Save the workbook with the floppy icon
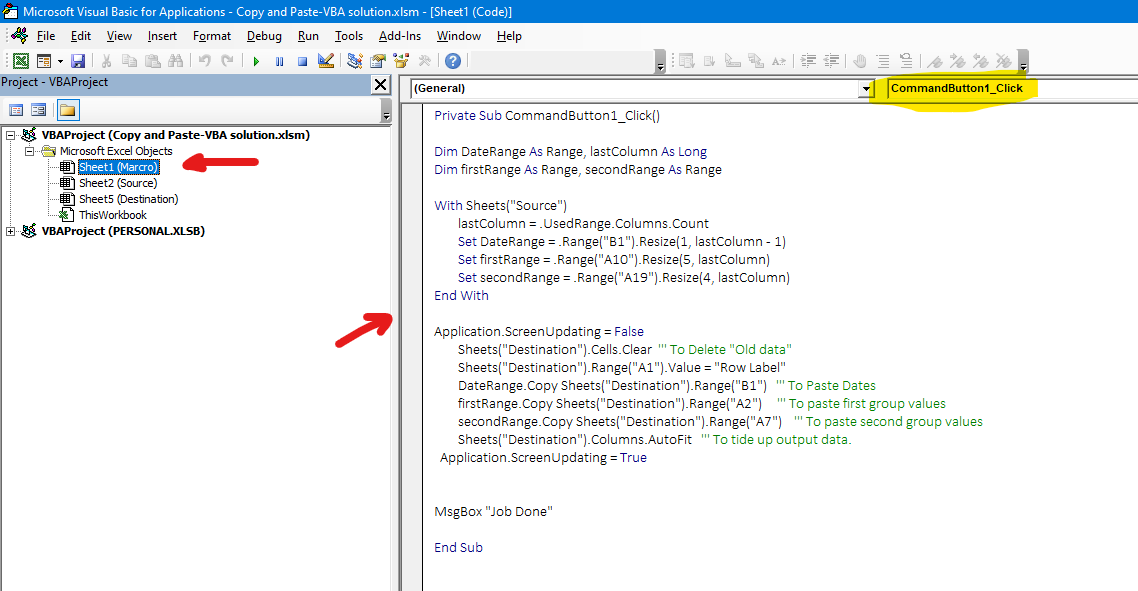Image resolution: width=1138 pixels, height=591 pixels. point(78,62)
